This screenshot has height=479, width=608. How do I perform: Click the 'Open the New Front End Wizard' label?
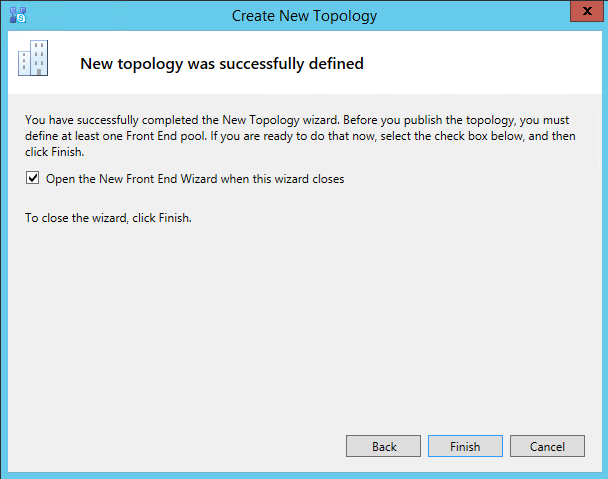[195, 179]
